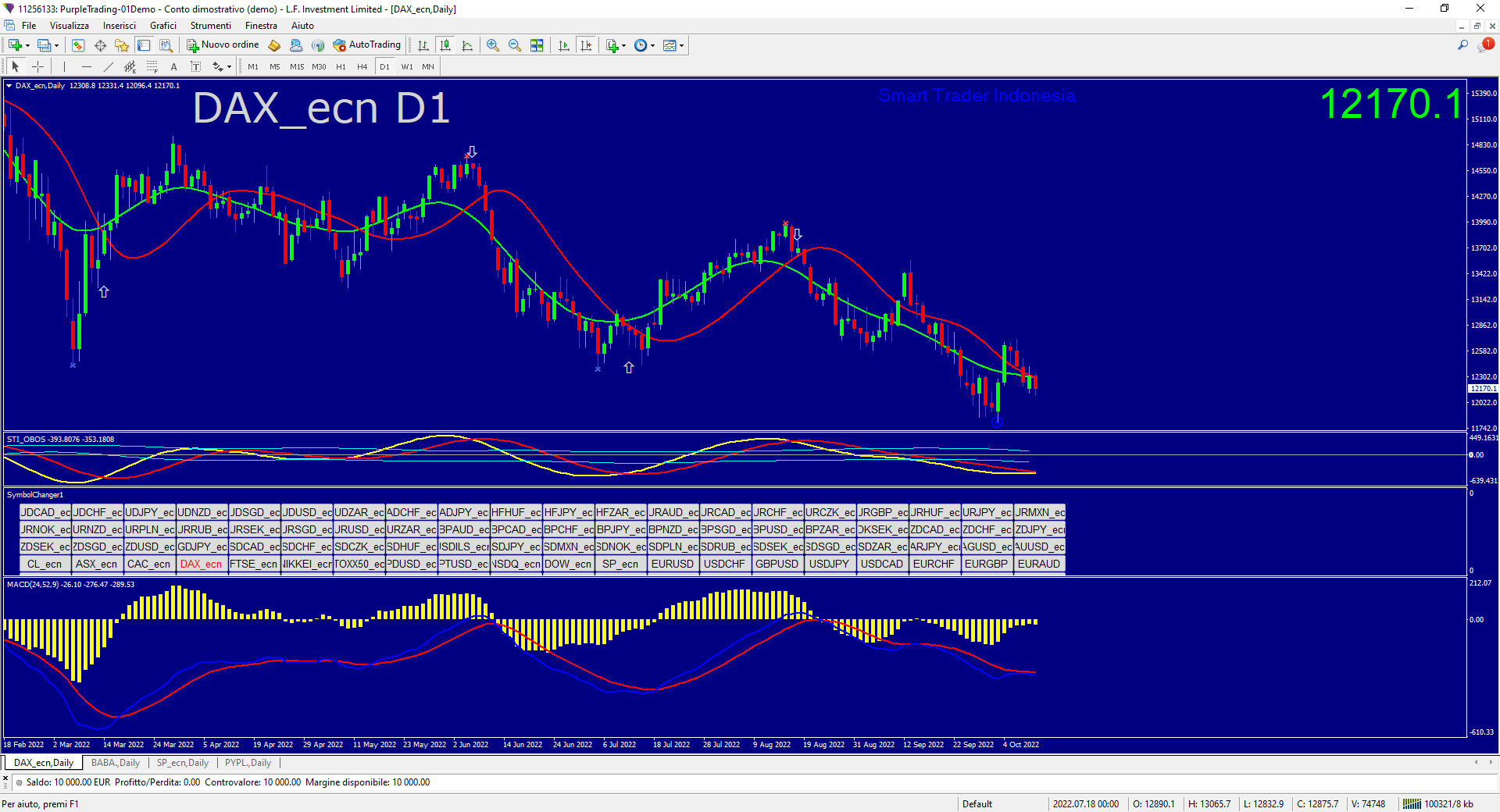This screenshot has width=1500, height=812.
Task: Click the GBPUSD symbol button
Action: click(777, 564)
